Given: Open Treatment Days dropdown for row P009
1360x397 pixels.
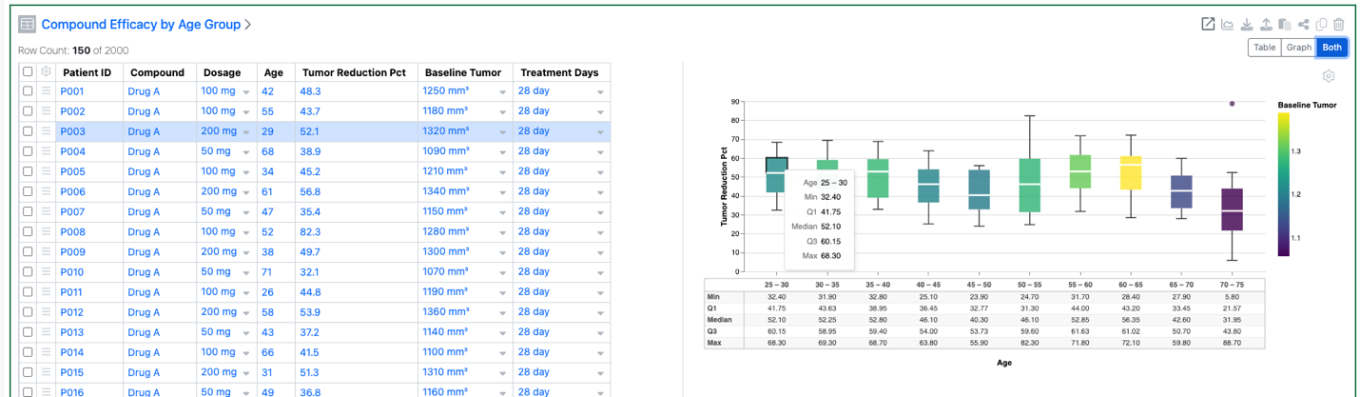Looking at the screenshot, I should [x=601, y=253].
